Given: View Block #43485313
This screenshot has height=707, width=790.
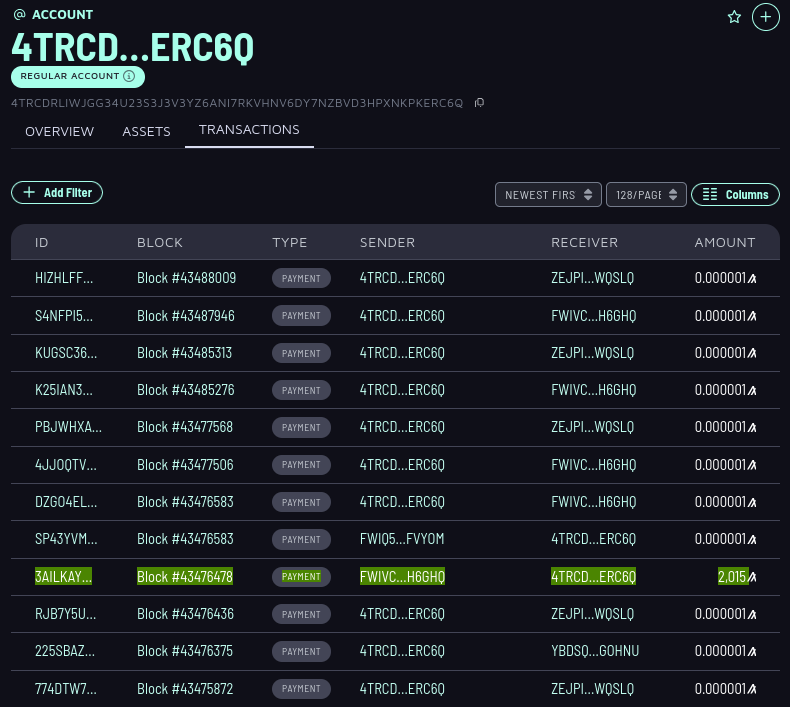Looking at the screenshot, I should click(184, 353).
